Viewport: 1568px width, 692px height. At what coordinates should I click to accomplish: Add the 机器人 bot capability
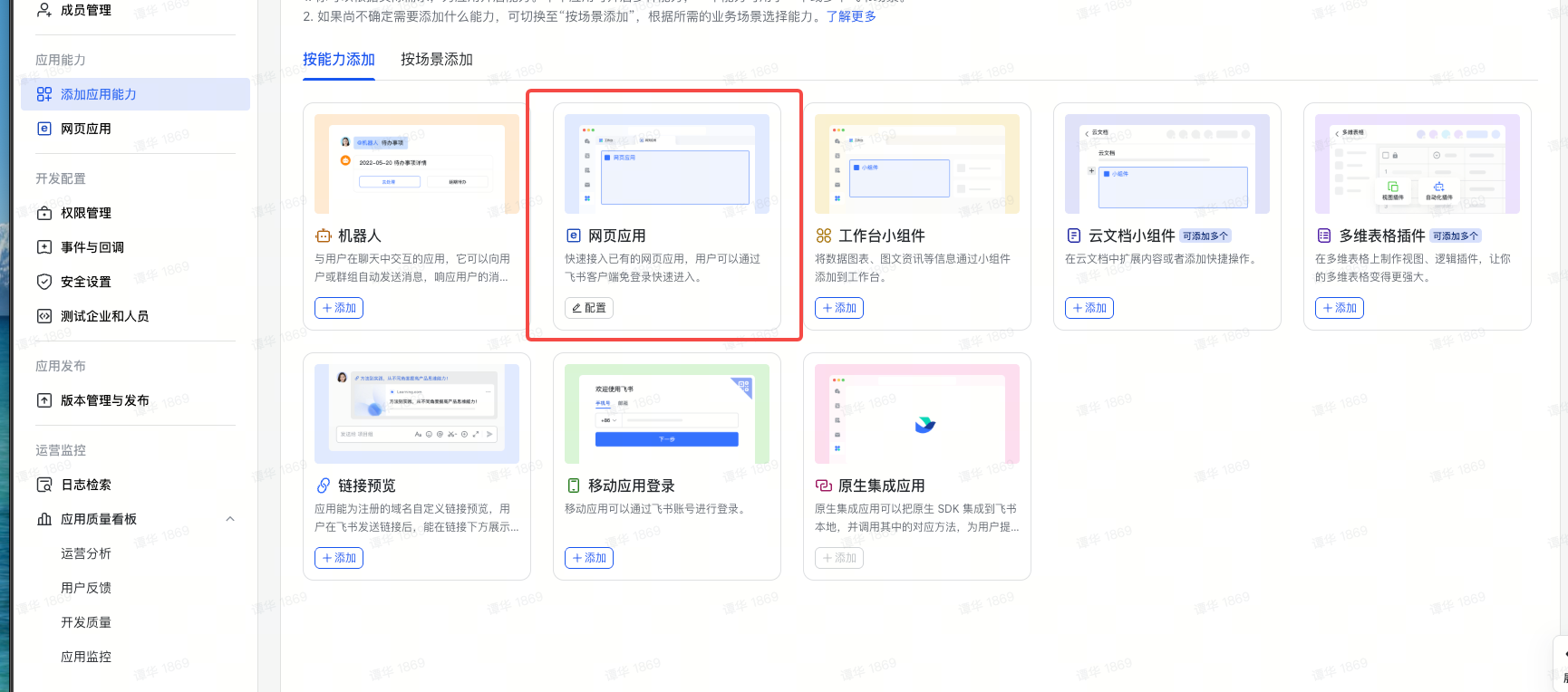339,308
